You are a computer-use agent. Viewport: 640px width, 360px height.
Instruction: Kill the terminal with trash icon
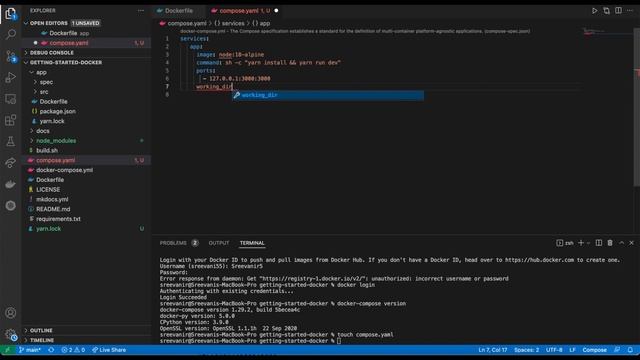point(610,243)
